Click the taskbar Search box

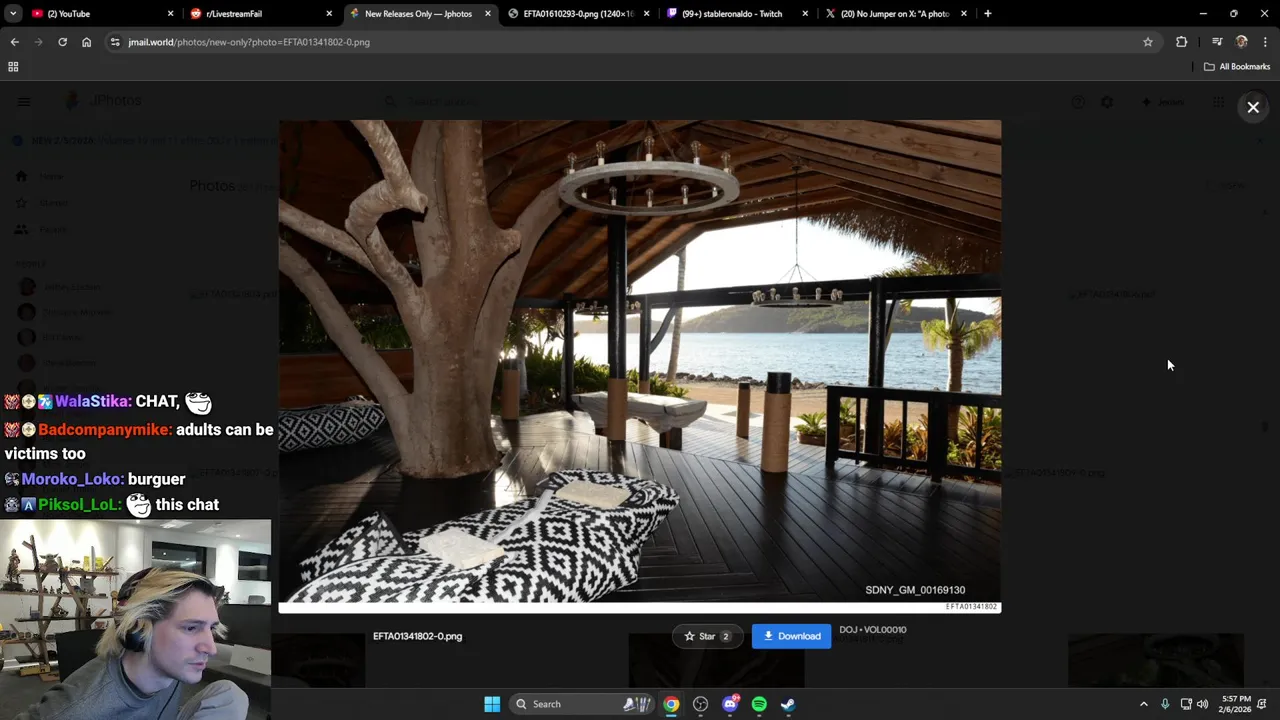tap(583, 704)
